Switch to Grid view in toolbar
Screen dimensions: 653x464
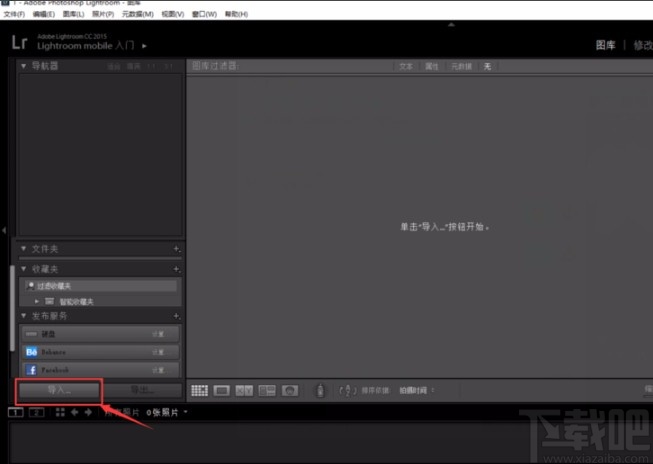[199, 390]
